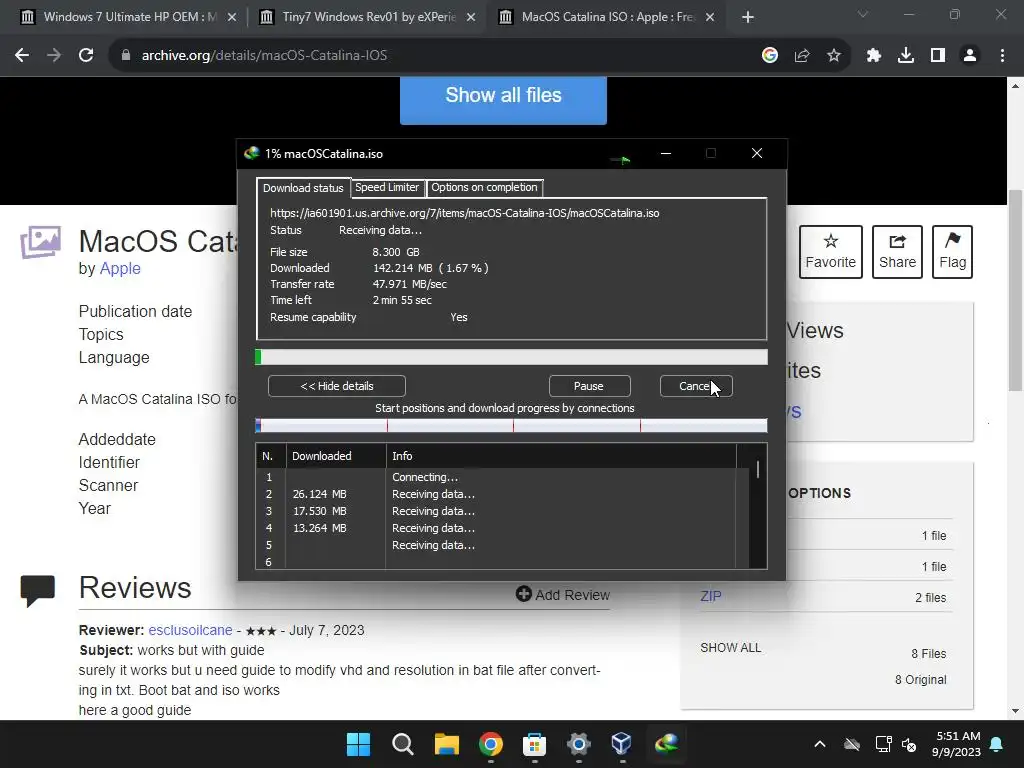Open Chrome from taskbar
Screen dimensions: 1024x768
(x=490, y=744)
